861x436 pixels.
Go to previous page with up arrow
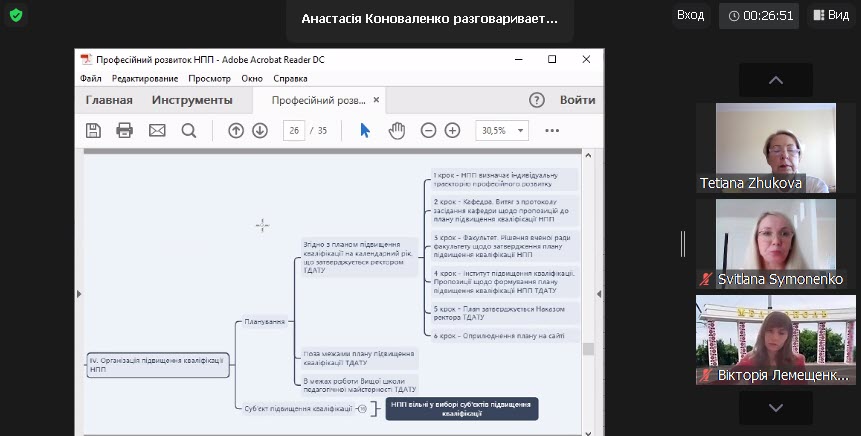click(x=236, y=130)
